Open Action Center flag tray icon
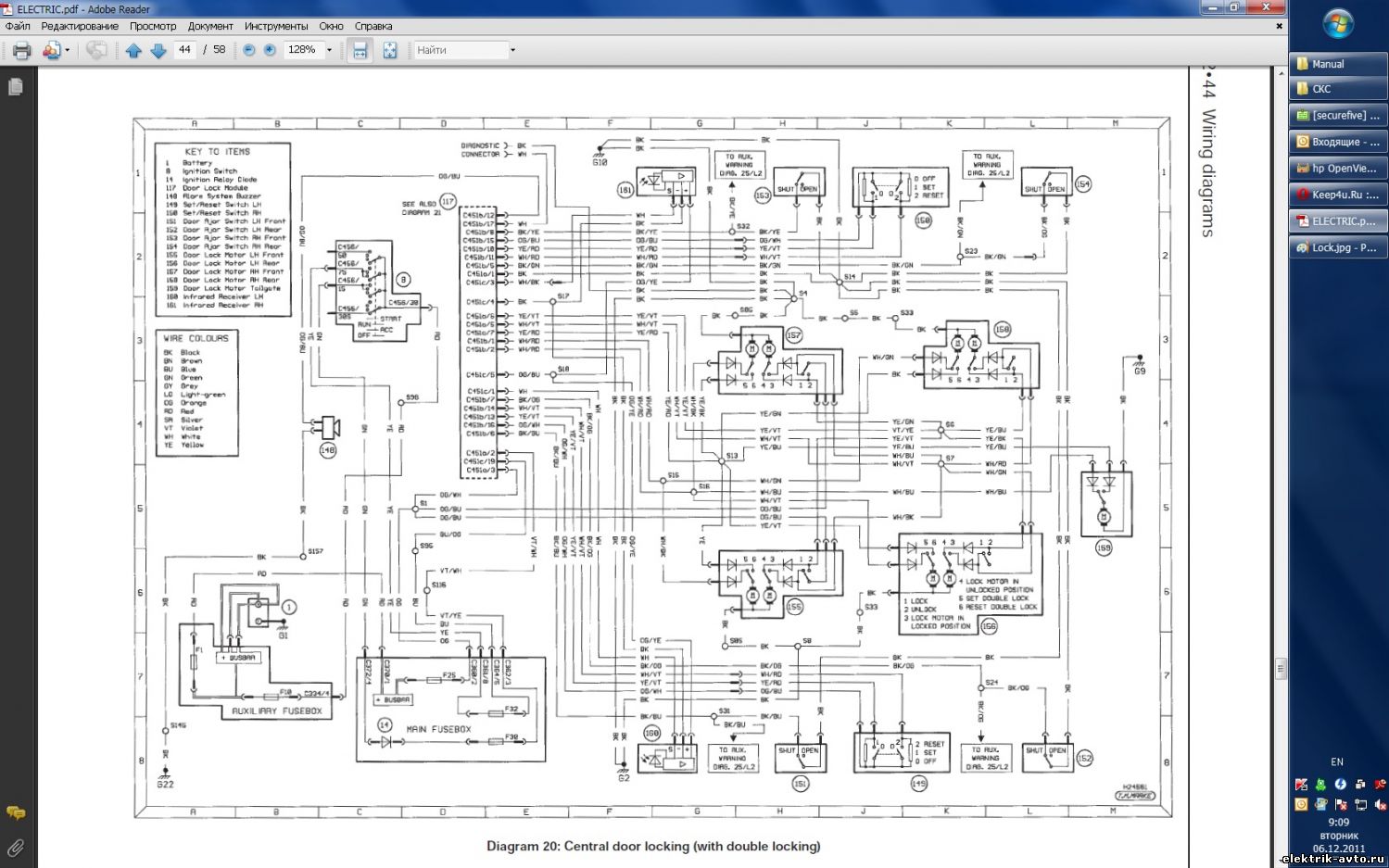 1341,804
